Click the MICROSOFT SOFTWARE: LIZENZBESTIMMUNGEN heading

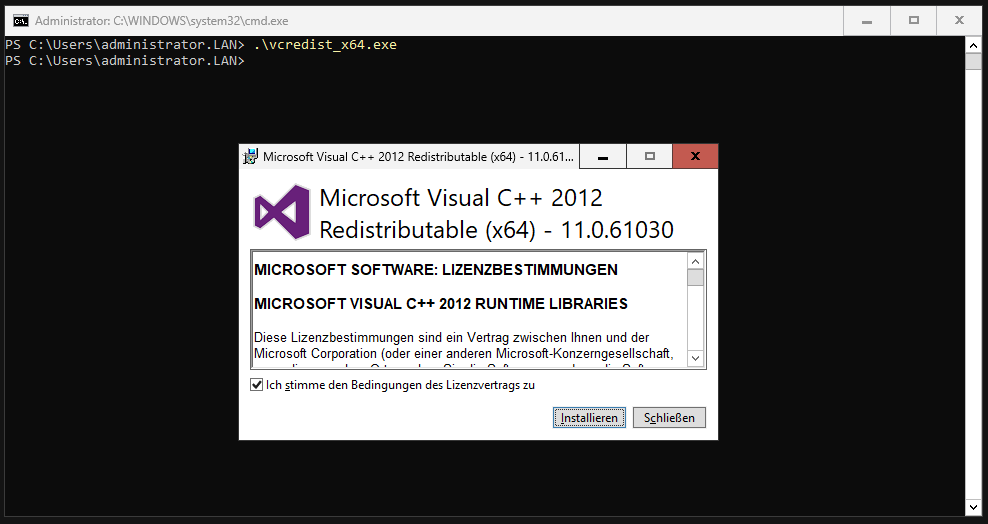[435, 270]
